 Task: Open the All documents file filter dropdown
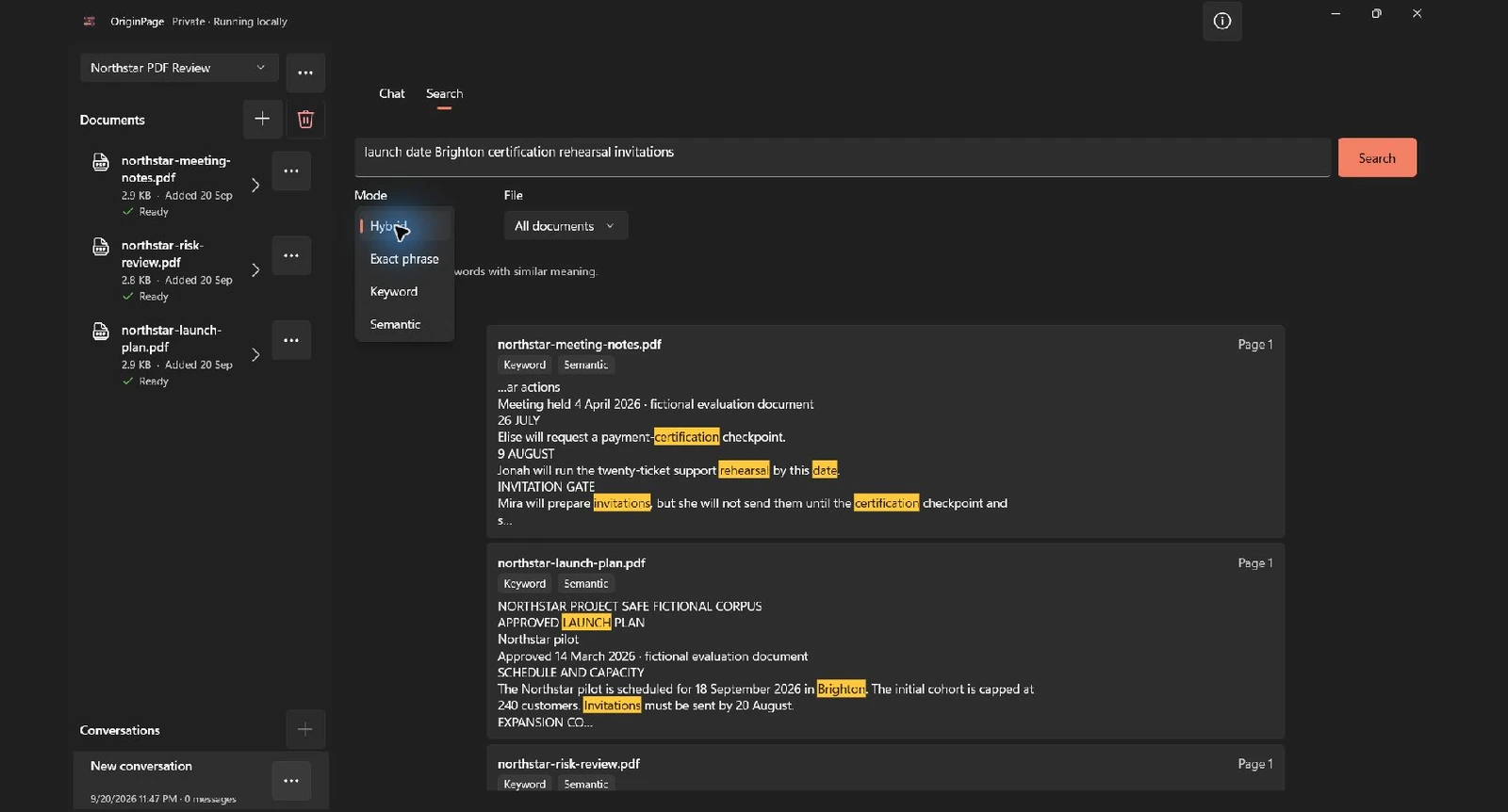click(565, 226)
